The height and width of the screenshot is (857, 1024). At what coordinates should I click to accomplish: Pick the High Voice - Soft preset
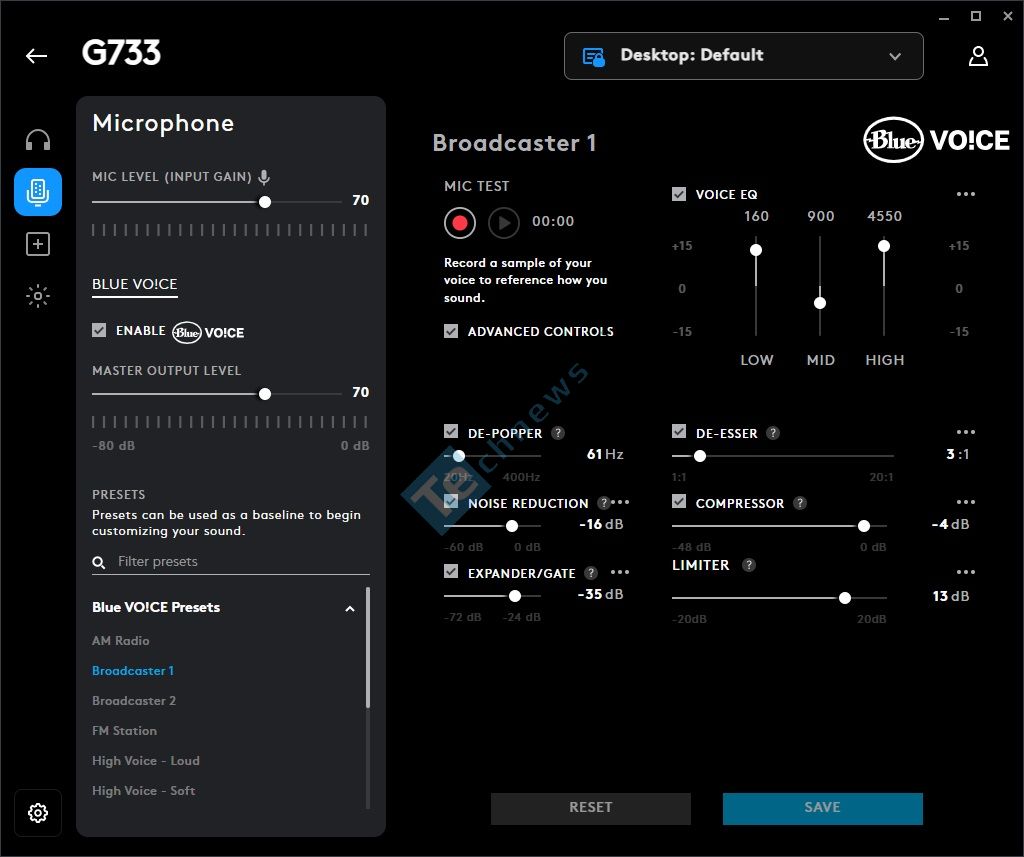tap(144, 791)
